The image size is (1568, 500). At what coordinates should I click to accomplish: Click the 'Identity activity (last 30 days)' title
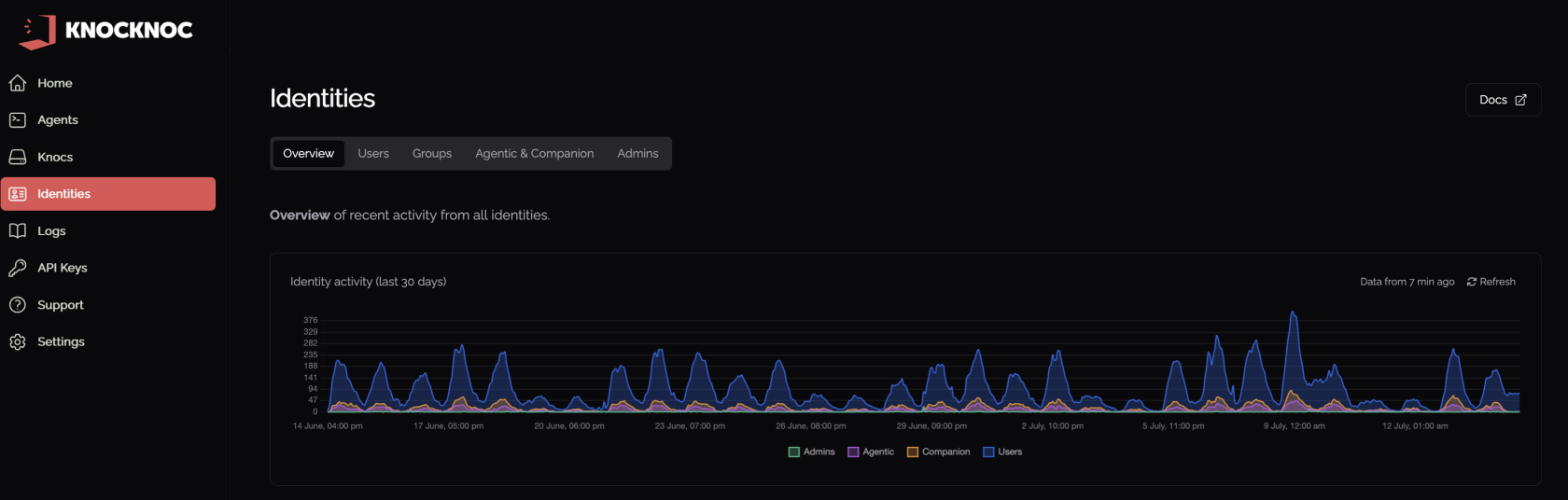click(368, 282)
